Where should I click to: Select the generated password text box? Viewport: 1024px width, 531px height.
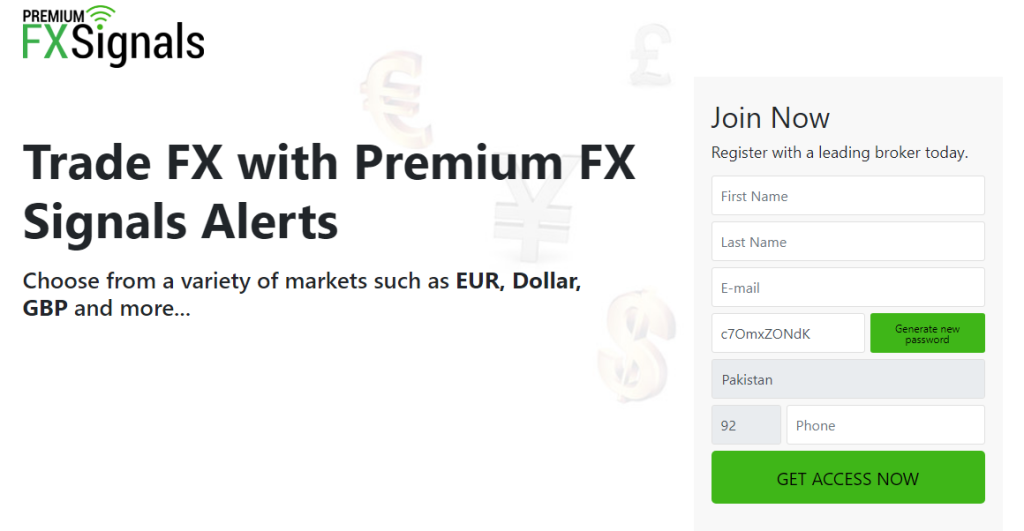pos(787,333)
